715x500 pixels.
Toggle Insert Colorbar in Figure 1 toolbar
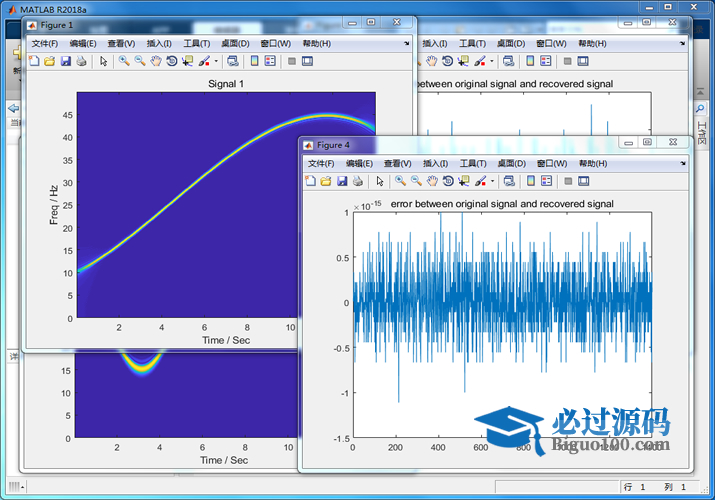tap(254, 61)
